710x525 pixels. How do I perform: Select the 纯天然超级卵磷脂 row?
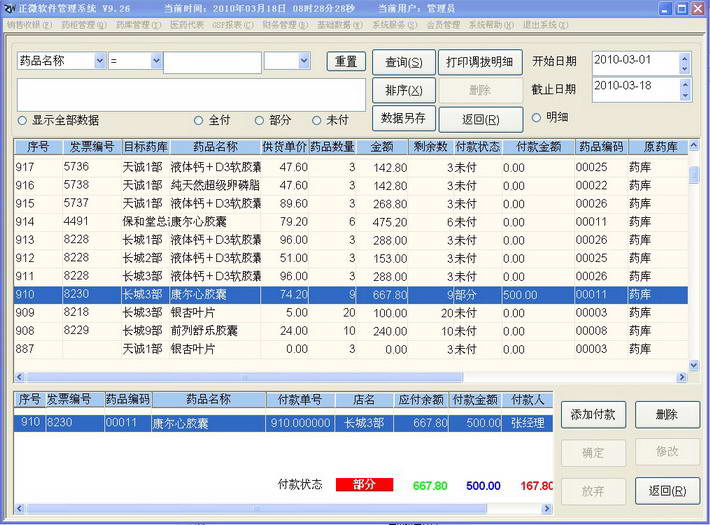pos(351,185)
